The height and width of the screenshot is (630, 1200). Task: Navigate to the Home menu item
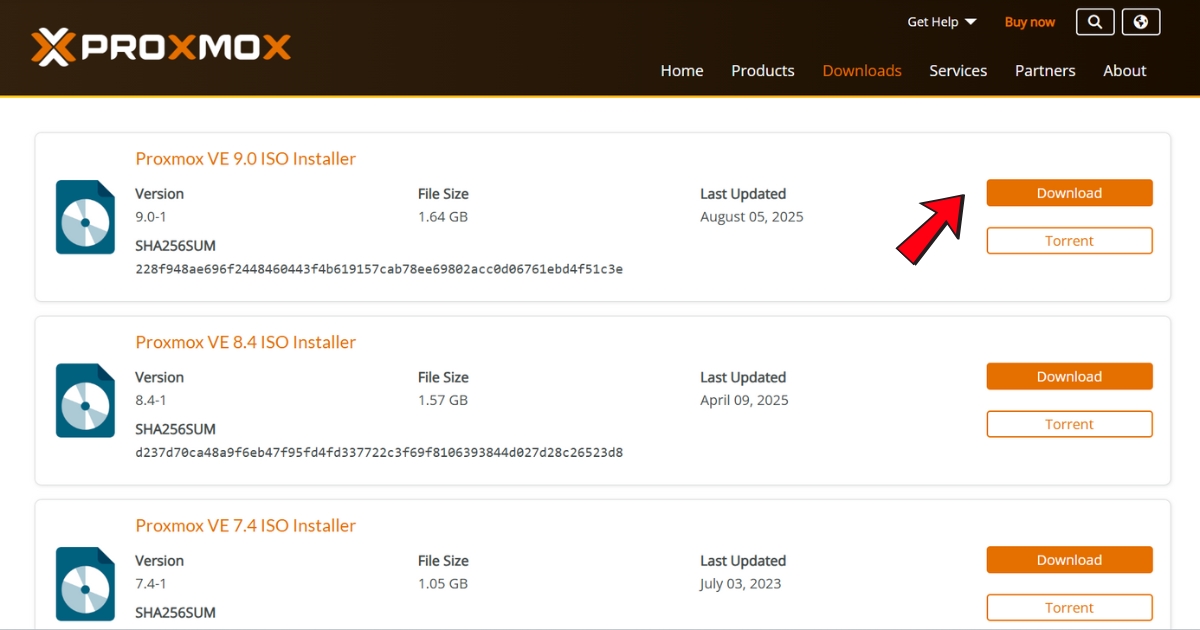click(x=681, y=70)
